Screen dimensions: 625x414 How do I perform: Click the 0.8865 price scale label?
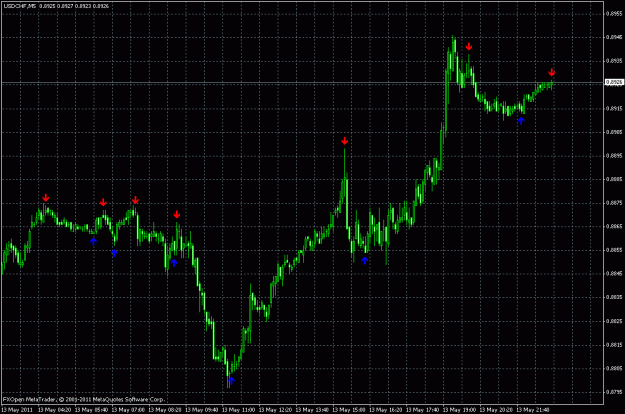point(614,226)
